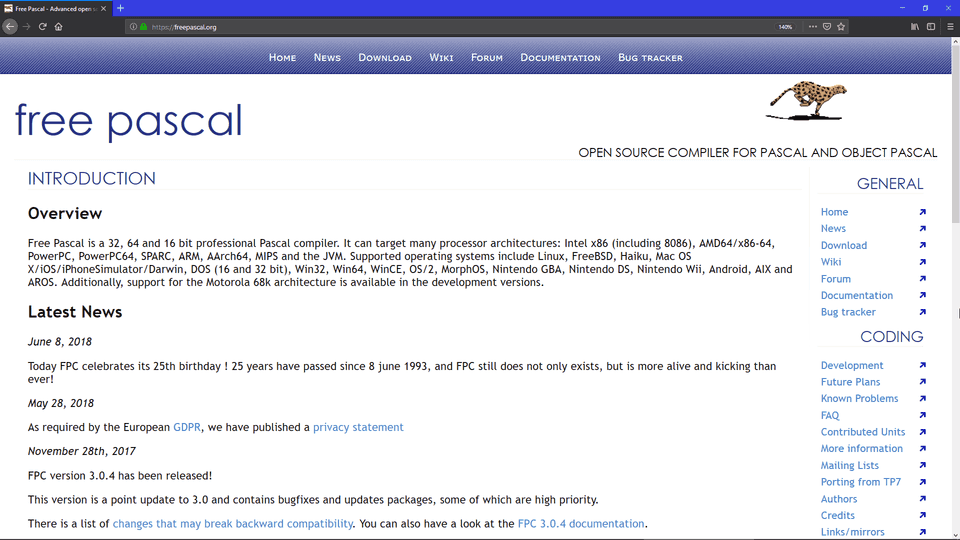Click the More information sidebar link
960x540 pixels.
(x=861, y=449)
